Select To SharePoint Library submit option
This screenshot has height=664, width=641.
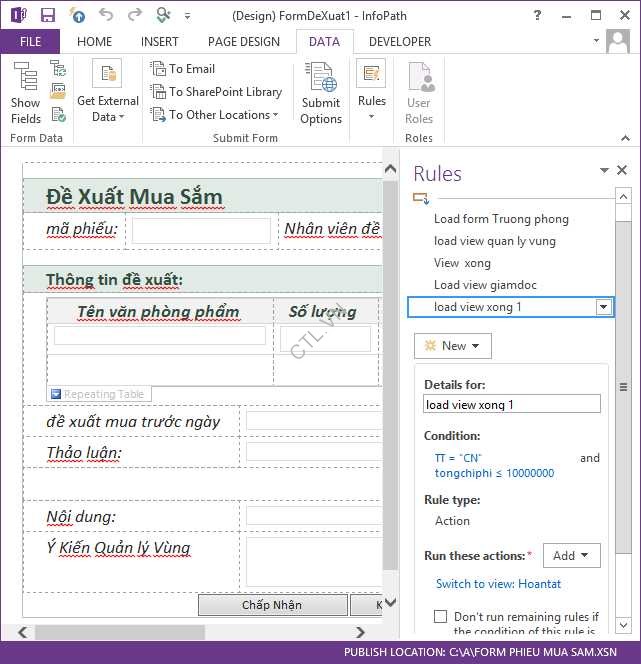(x=216, y=92)
